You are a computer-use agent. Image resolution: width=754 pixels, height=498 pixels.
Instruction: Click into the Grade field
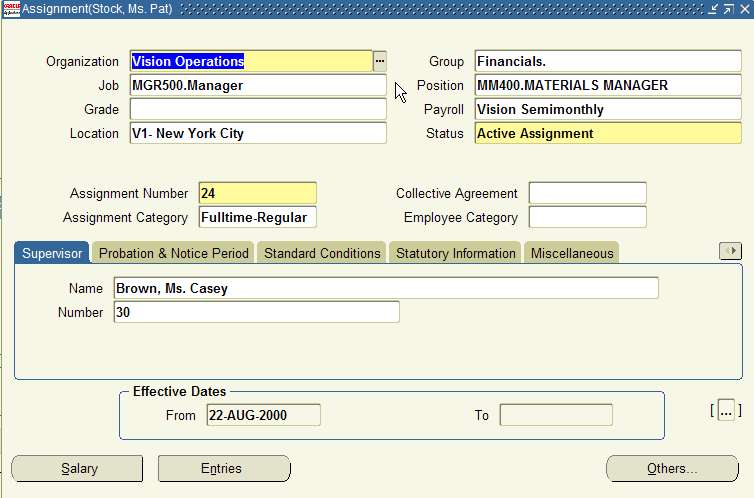click(x=258, y=109)
